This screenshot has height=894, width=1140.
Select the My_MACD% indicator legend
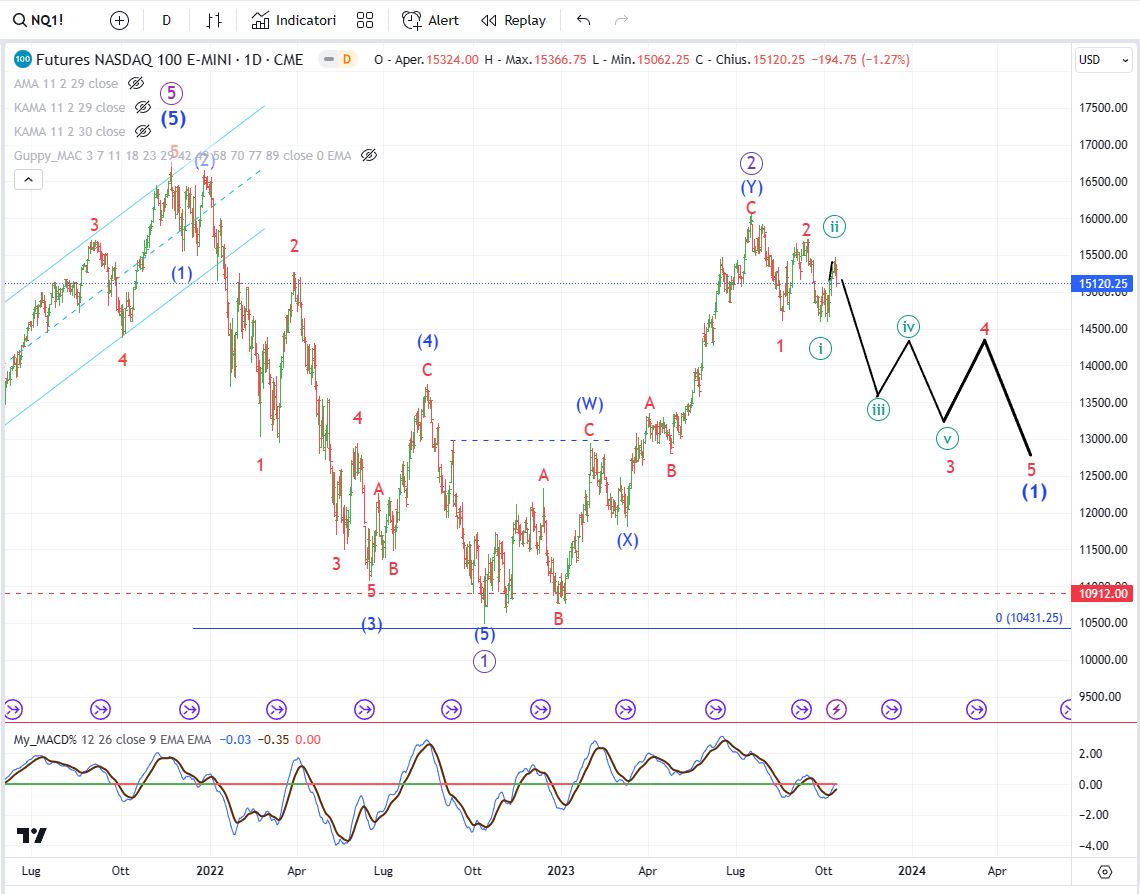pyautogui.click(x=112, y=740)
